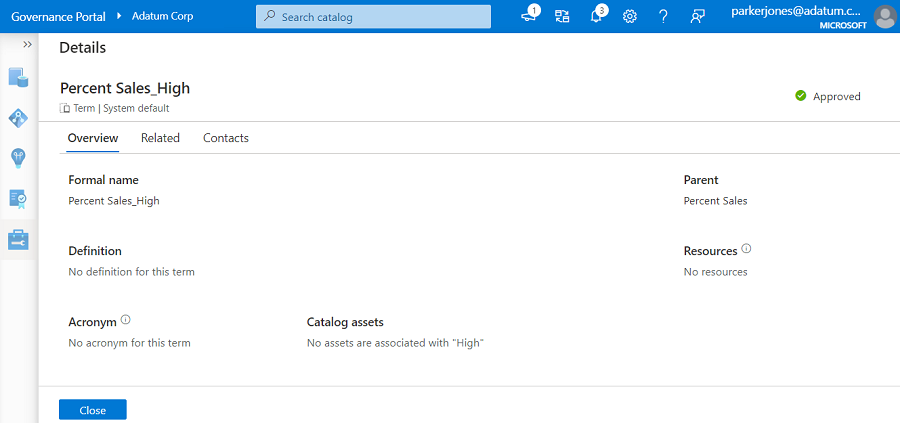Open the policy certificate sidebar icon
The width and height of the screenshot is (900, 423).
tap(18, 199)
